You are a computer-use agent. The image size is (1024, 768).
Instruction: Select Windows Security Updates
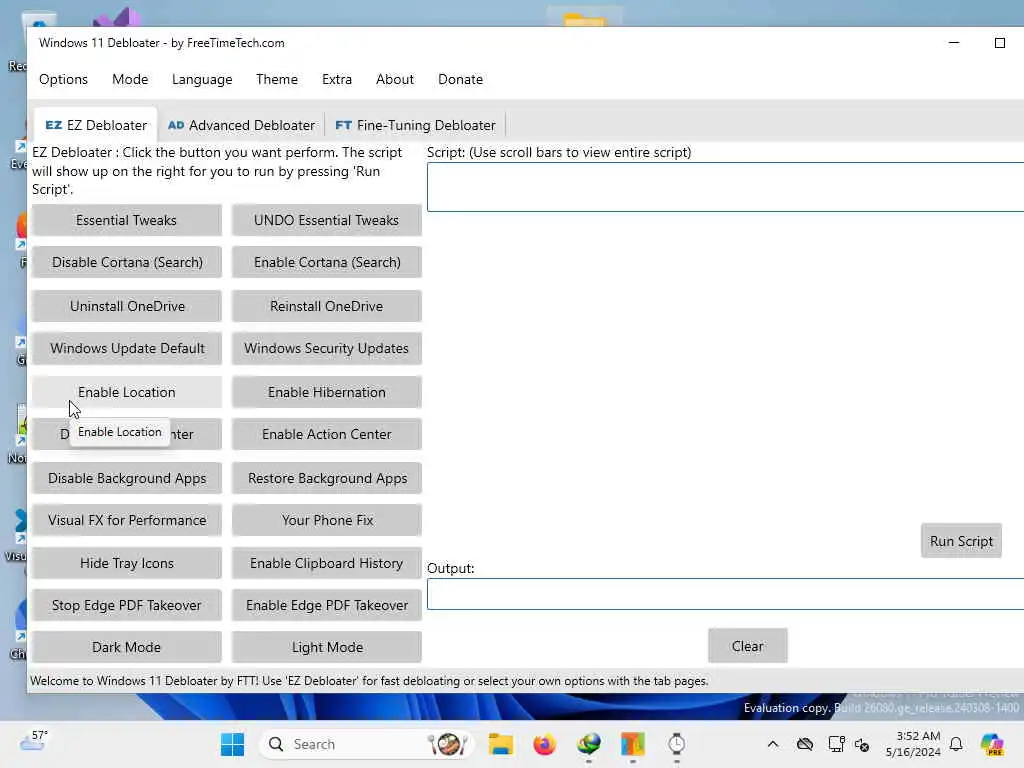(x=327, y=348)
